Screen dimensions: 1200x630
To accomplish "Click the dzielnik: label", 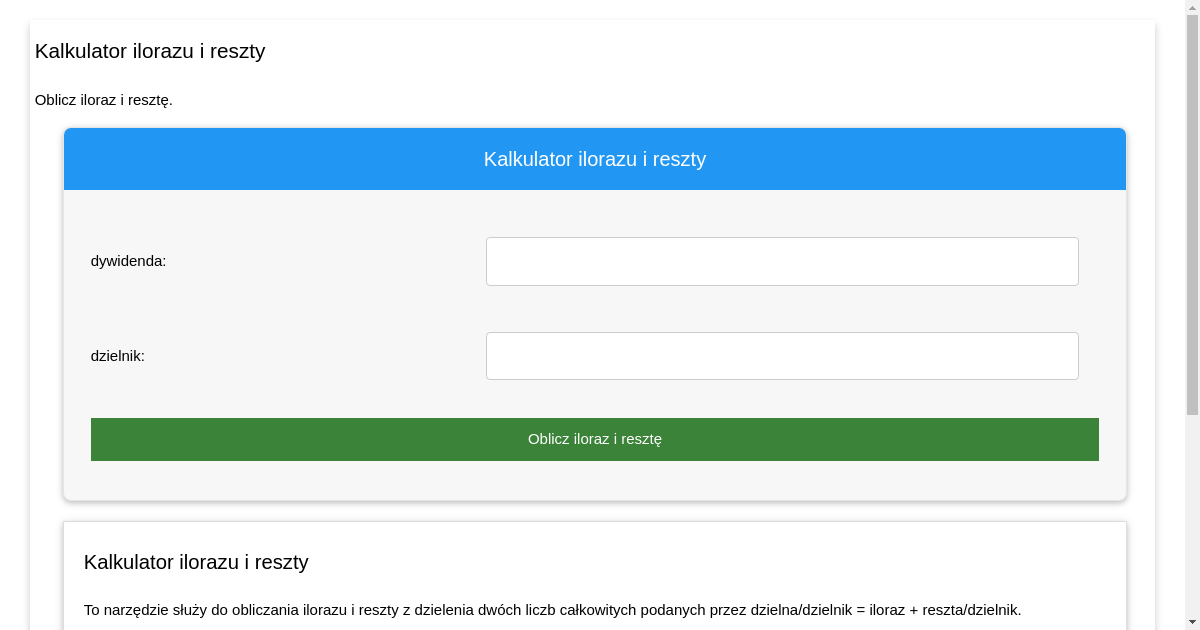I will point(117,355).
